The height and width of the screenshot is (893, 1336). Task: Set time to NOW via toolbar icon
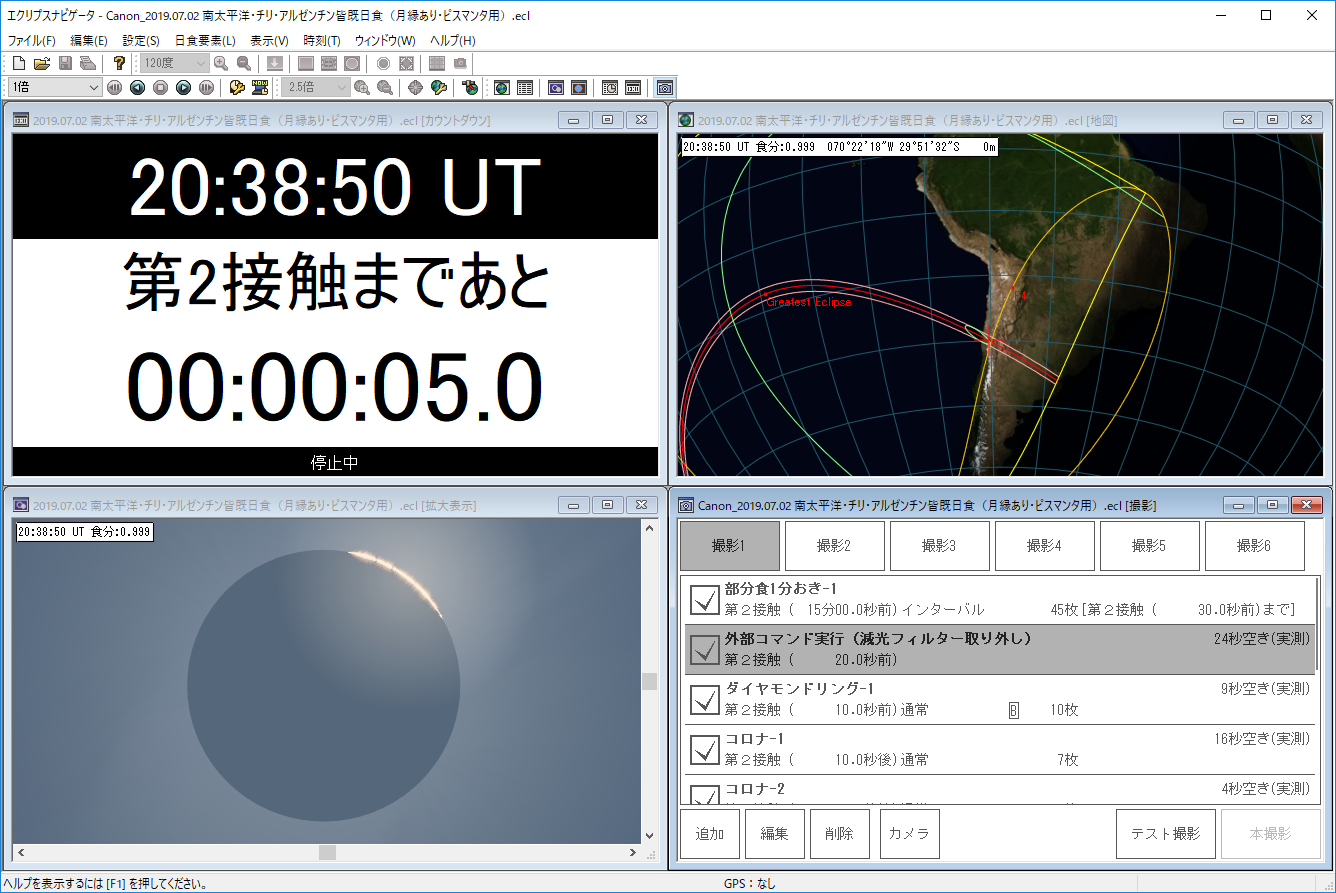coord(260,88)
